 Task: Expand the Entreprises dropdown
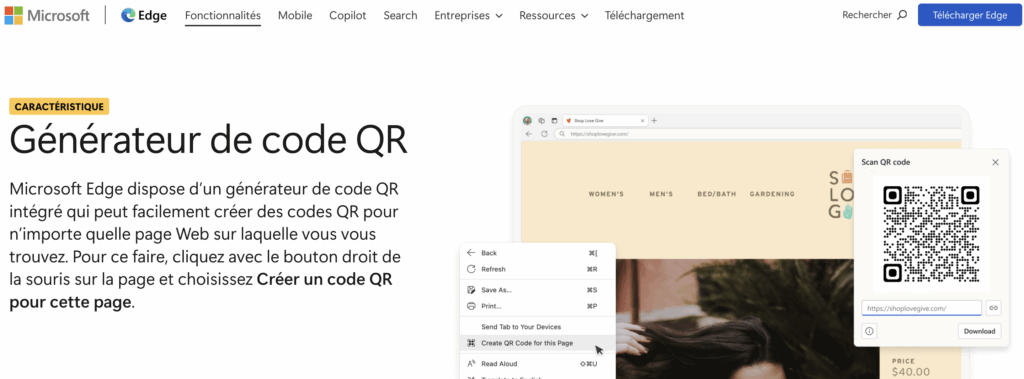(x=468, y=15)
